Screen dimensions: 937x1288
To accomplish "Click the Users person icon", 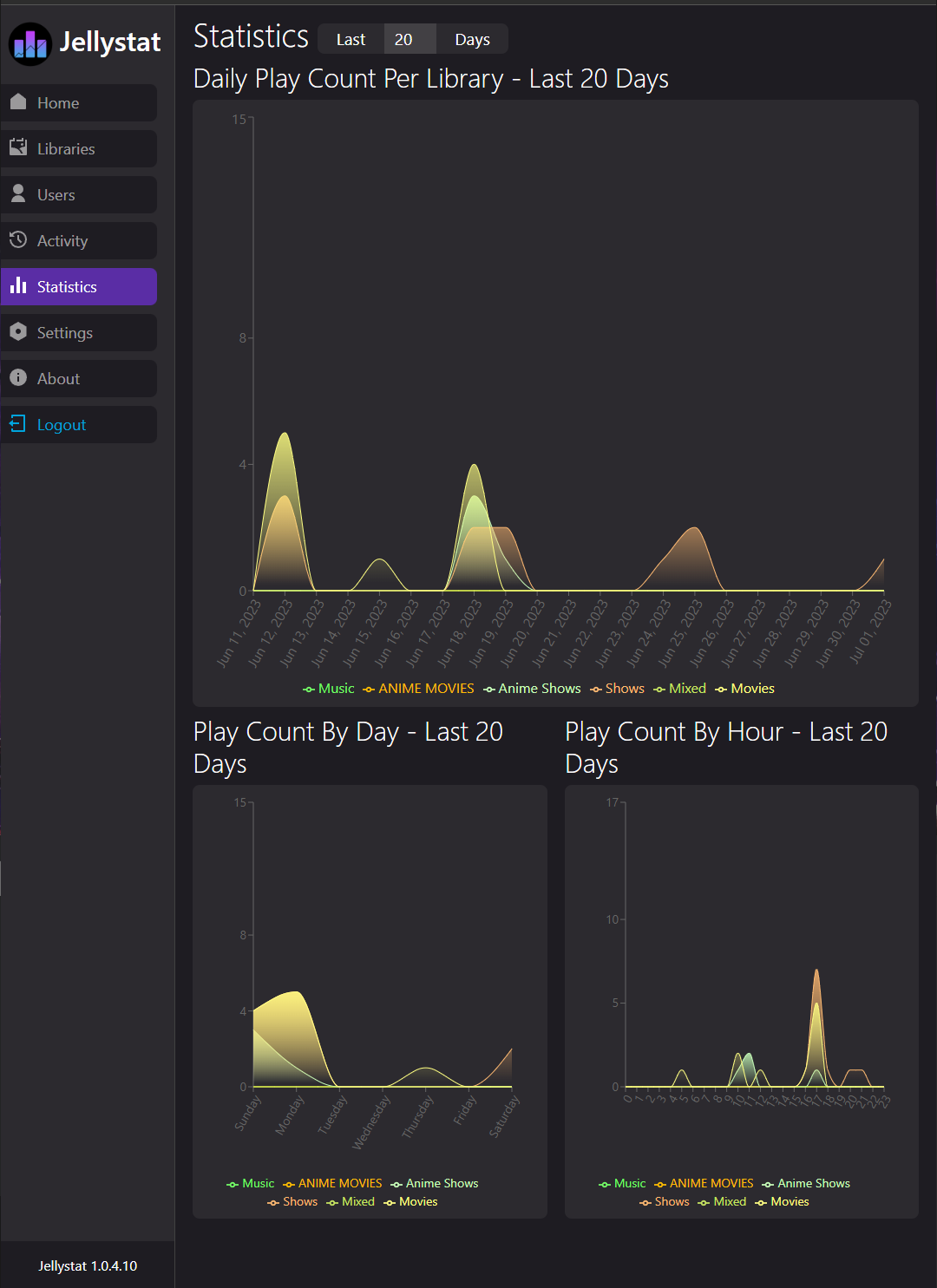I will [x=18, y=193].
